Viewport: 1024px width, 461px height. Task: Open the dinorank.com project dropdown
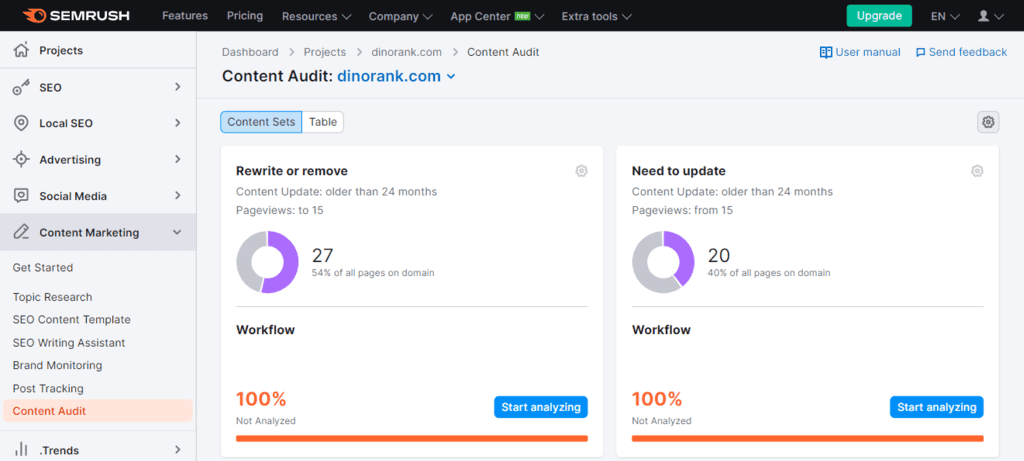[x=396, y=76]
